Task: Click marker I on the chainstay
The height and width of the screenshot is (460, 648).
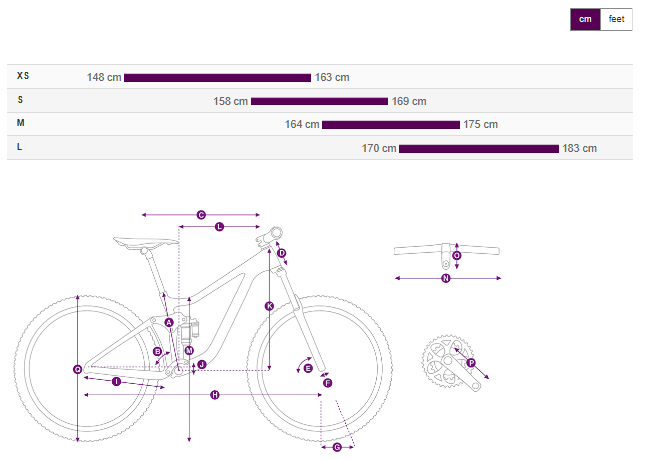Action: pos(116,382)
